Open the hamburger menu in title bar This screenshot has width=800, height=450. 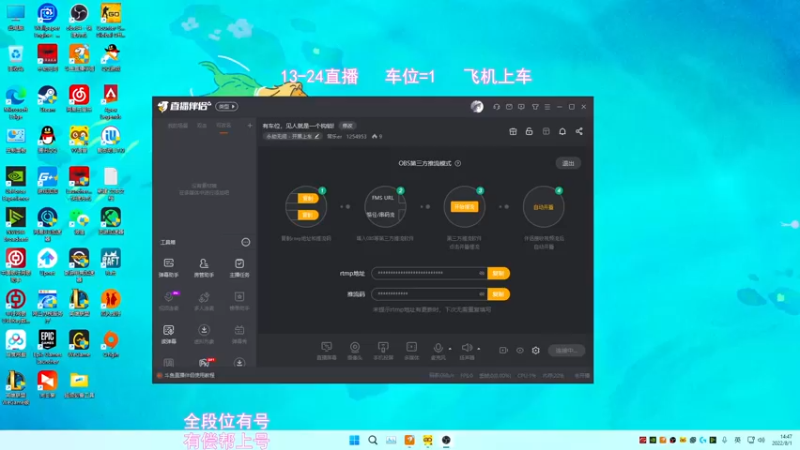coord(547,107)
